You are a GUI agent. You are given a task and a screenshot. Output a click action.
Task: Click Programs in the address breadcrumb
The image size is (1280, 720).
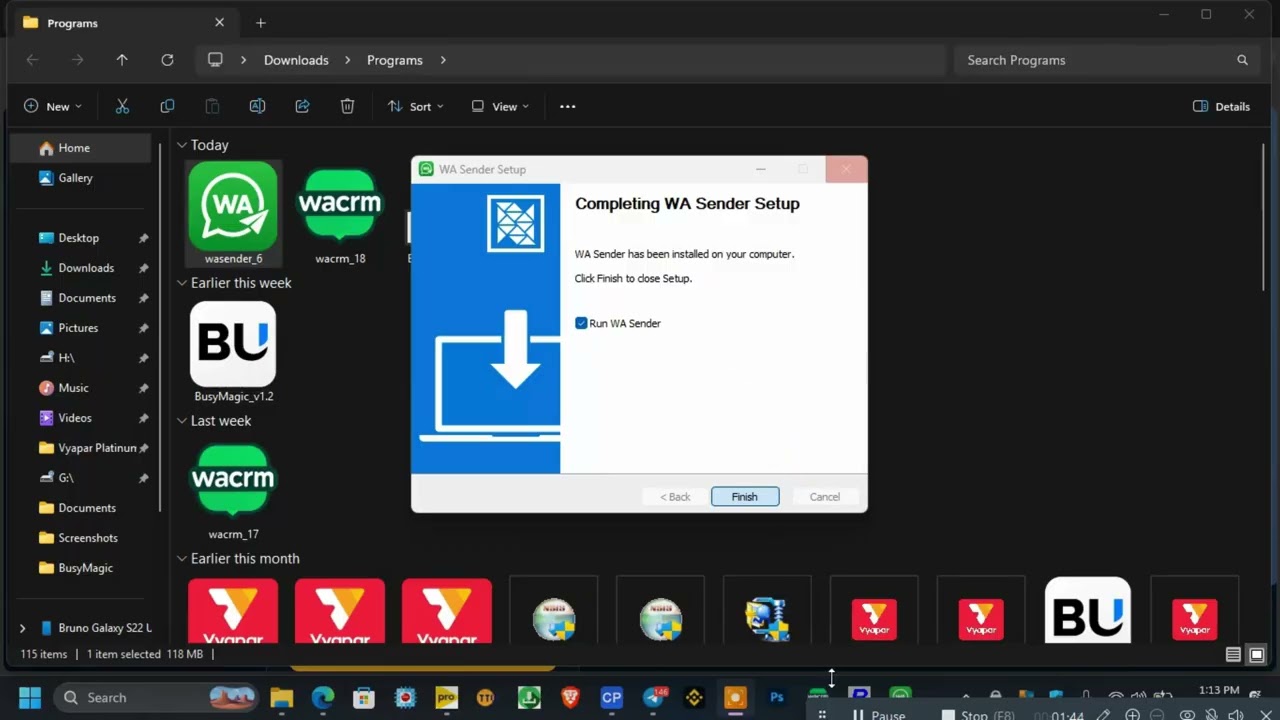[395, 60]
